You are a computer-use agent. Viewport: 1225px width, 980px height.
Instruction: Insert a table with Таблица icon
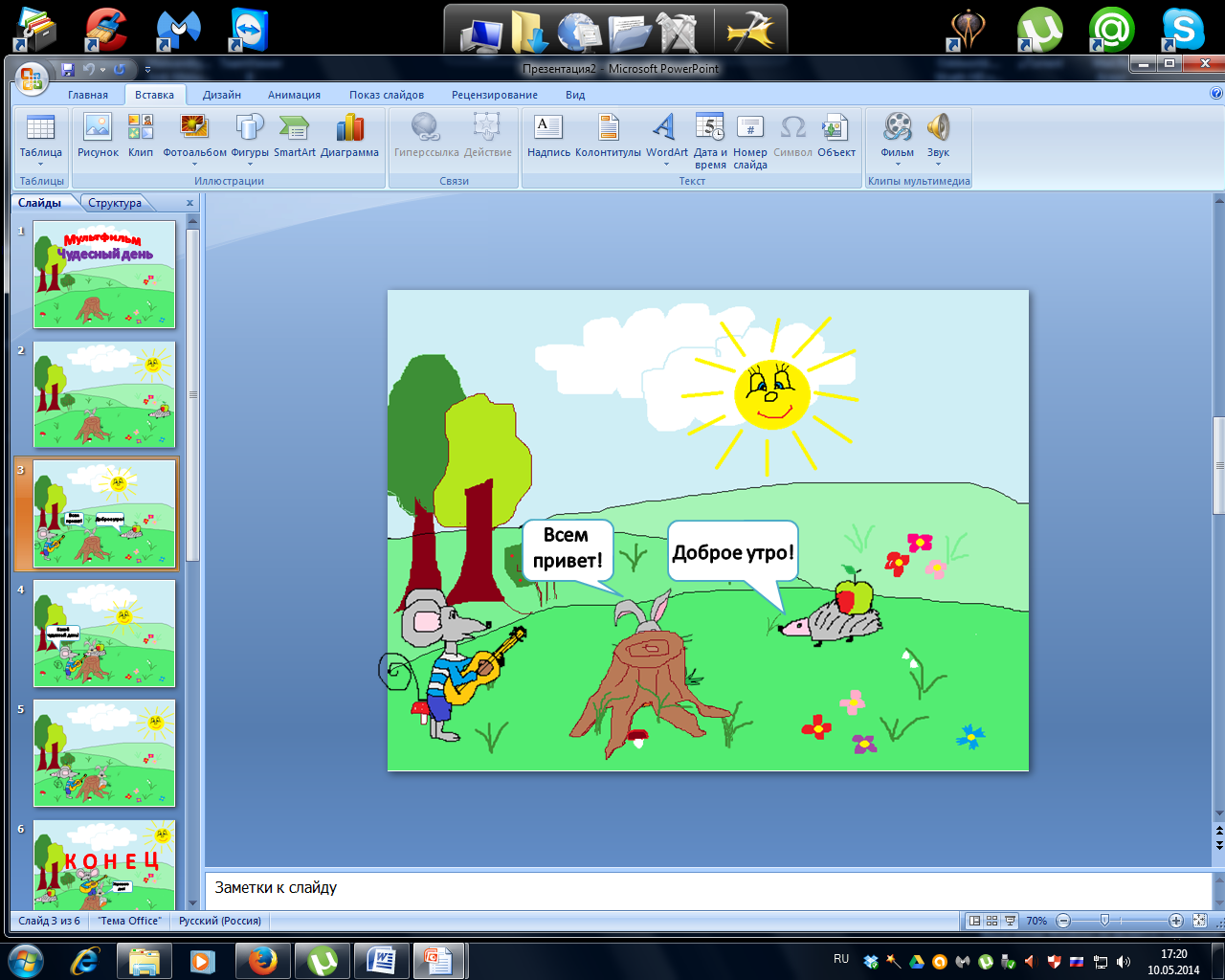41,139
